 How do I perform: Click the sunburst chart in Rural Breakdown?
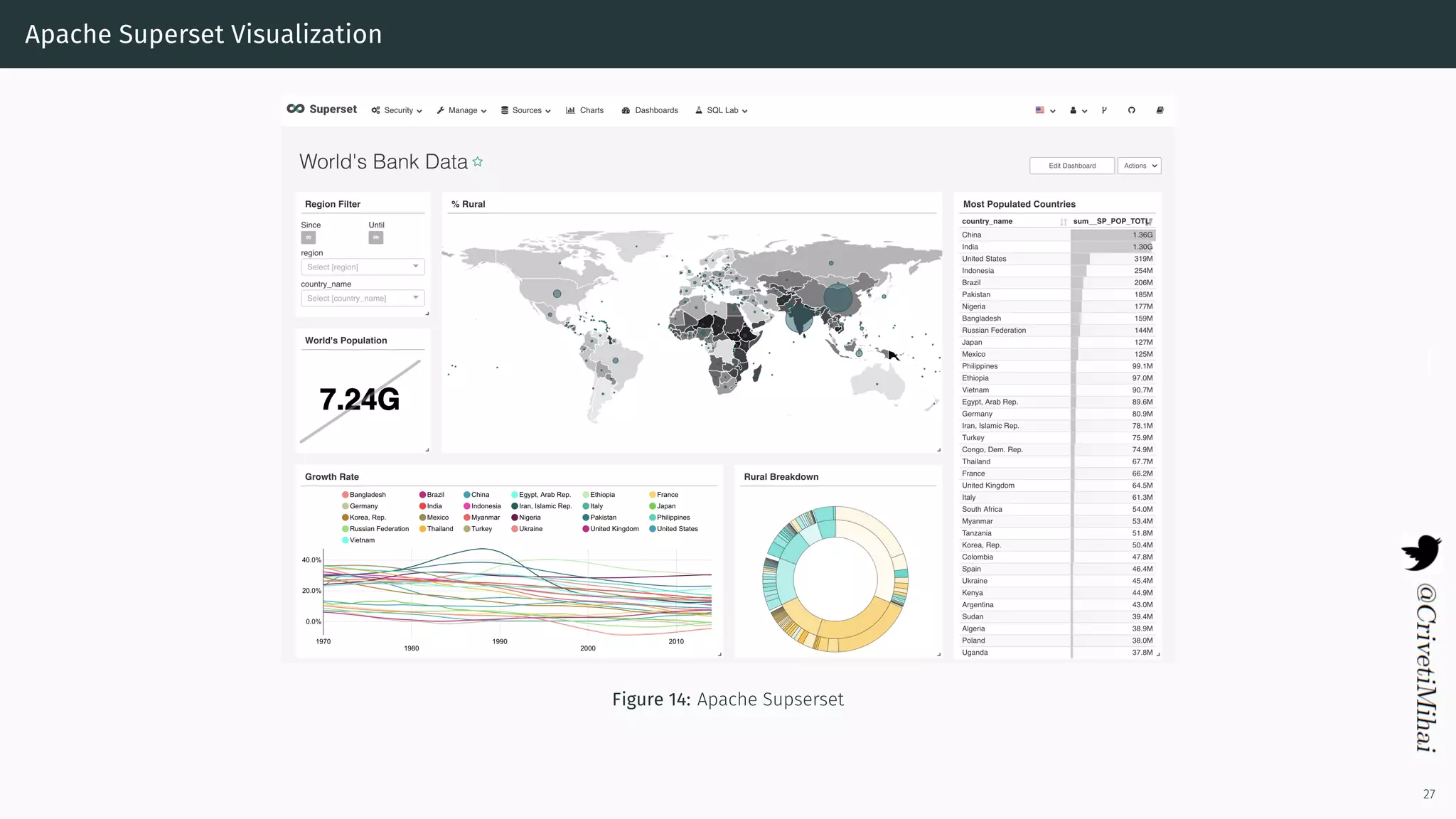point(835,579)
